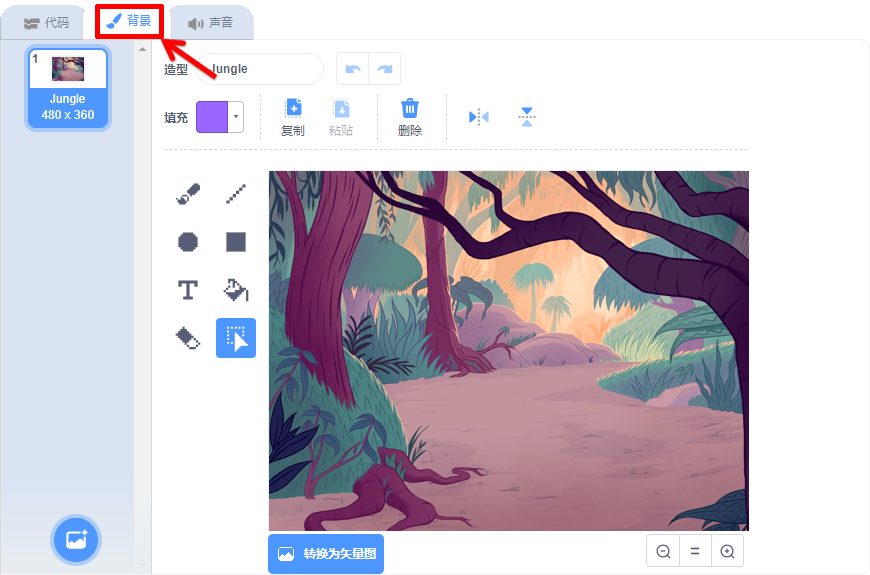The width and height of the screenshot is (870, 575).
Task: Select the Circle tool
Action: tap(188, 242)
